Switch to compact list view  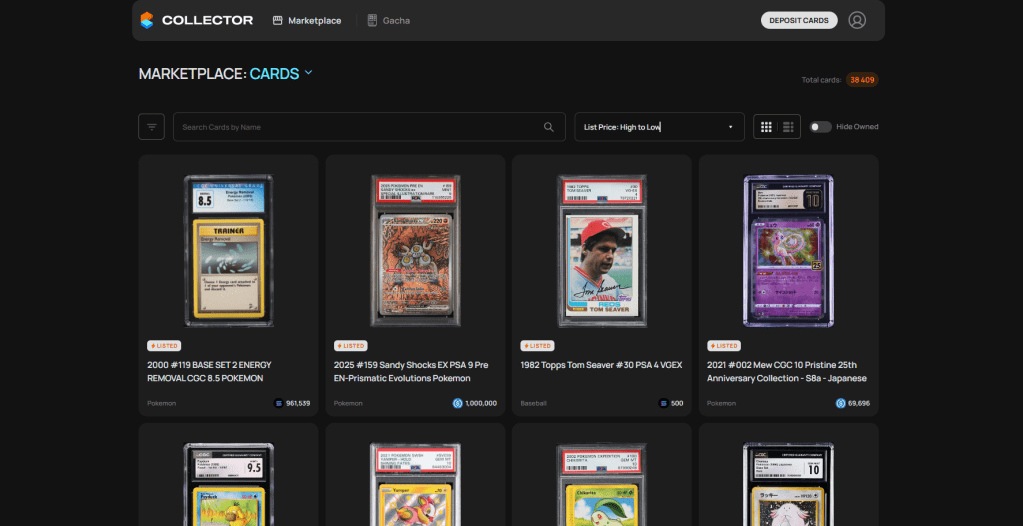(x=789, y=127)
